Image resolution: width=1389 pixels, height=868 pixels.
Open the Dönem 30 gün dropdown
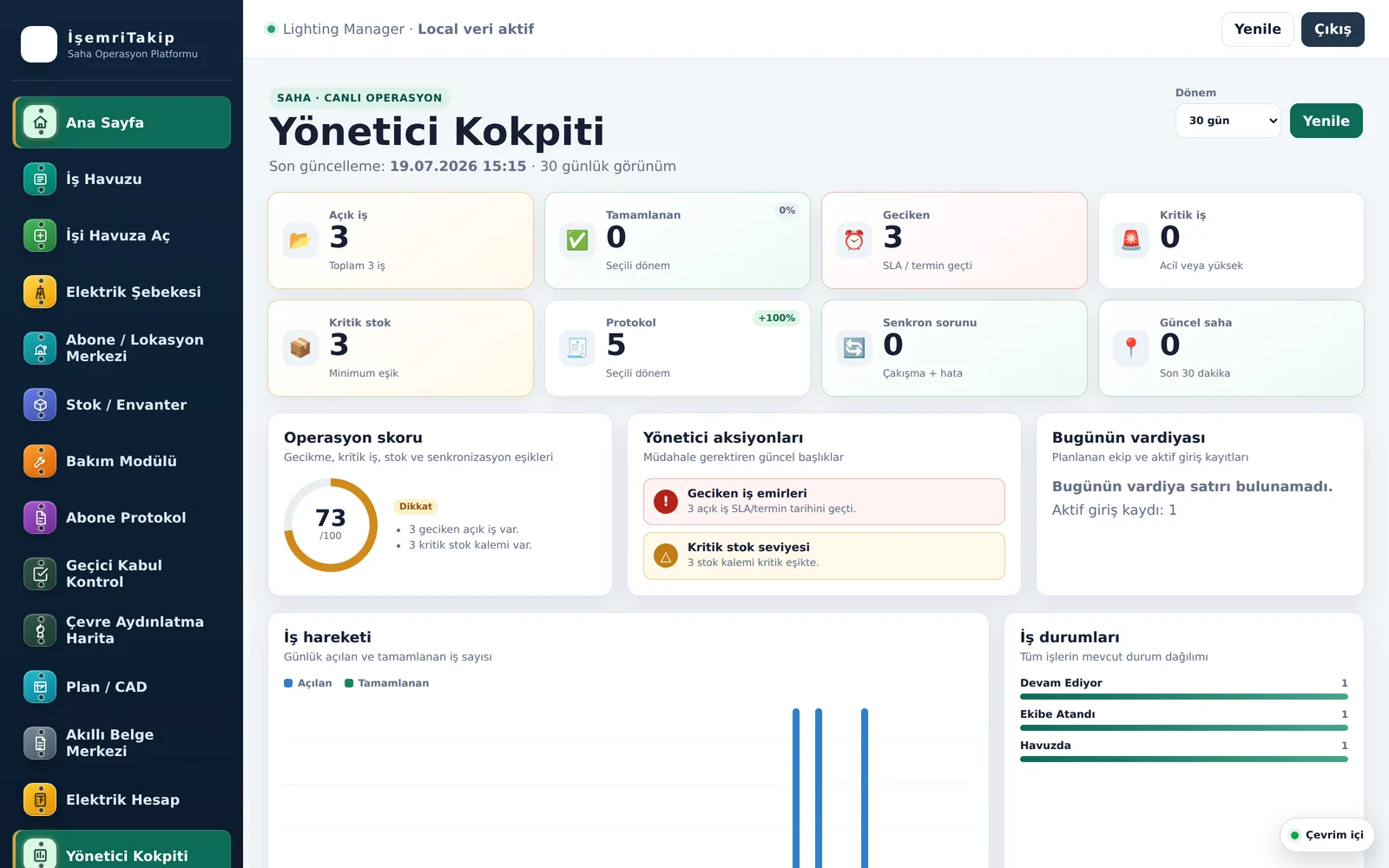point(1228,121)
